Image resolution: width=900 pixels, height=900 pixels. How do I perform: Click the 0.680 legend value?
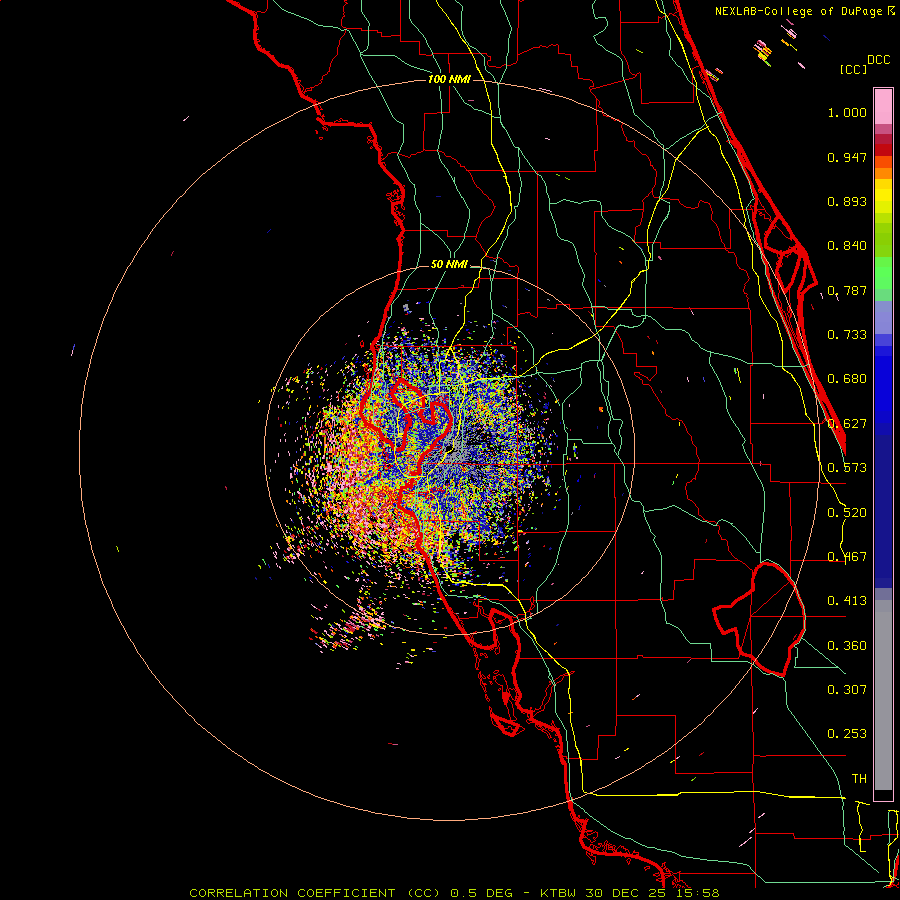click(x=847, y=379)
